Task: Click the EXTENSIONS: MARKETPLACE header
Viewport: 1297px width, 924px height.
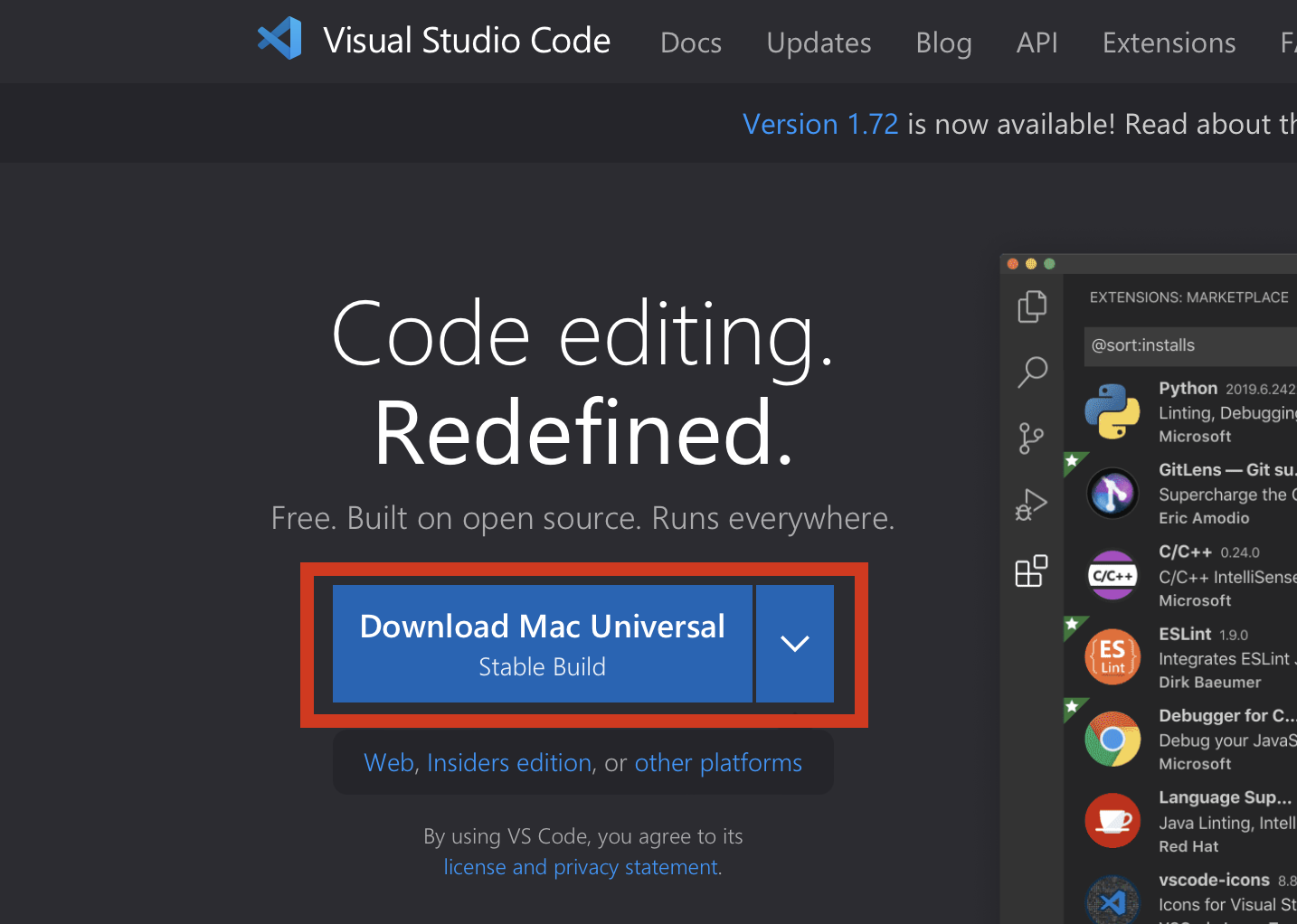Action: (x=1188, y=297)
